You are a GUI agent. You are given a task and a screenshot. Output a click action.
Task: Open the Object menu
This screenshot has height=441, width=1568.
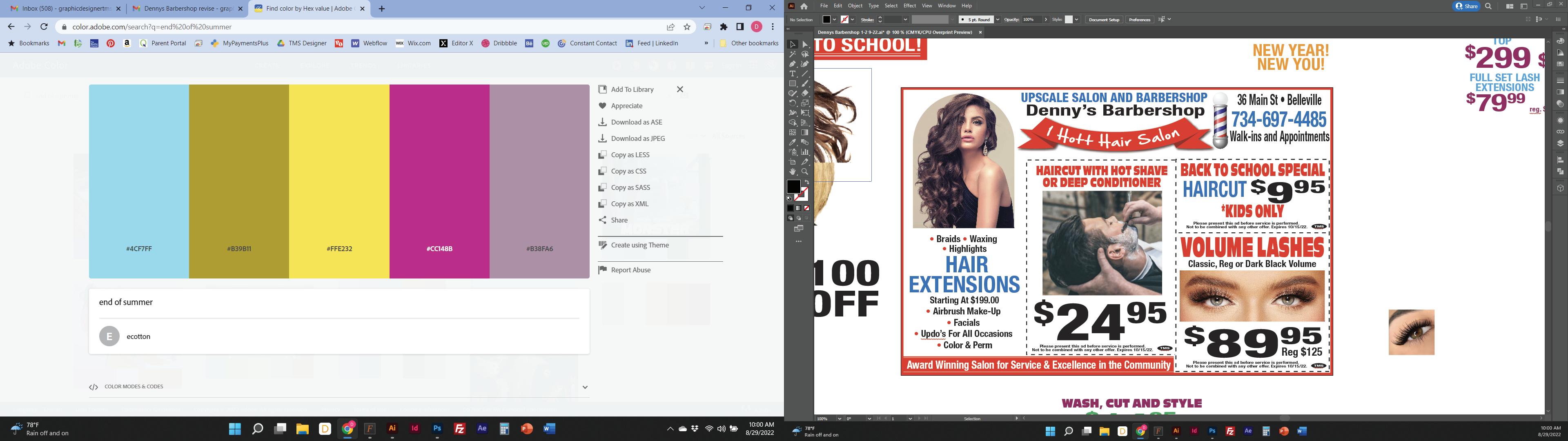[855, 5]
